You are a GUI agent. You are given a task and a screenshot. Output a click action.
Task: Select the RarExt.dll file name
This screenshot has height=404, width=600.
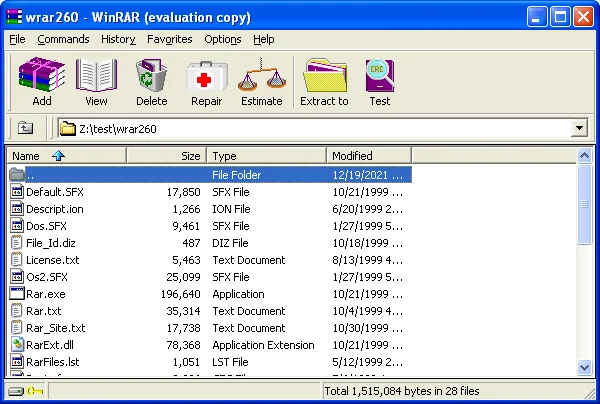tap(50, 345)
